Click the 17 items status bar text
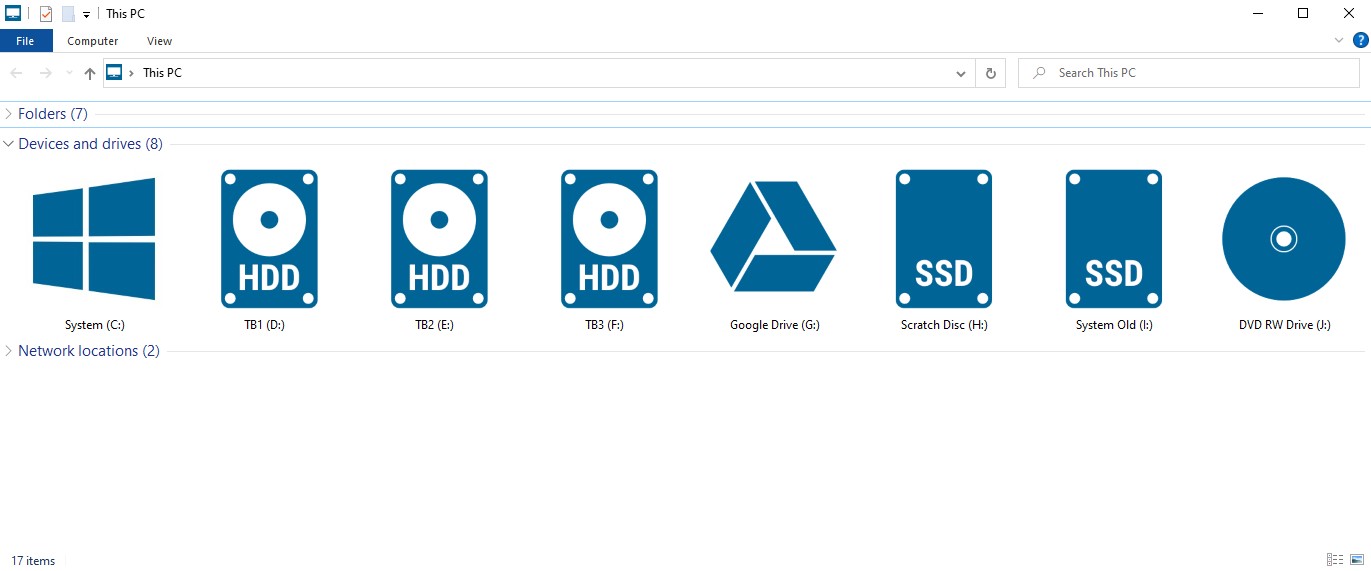 (x=33, y=561)
